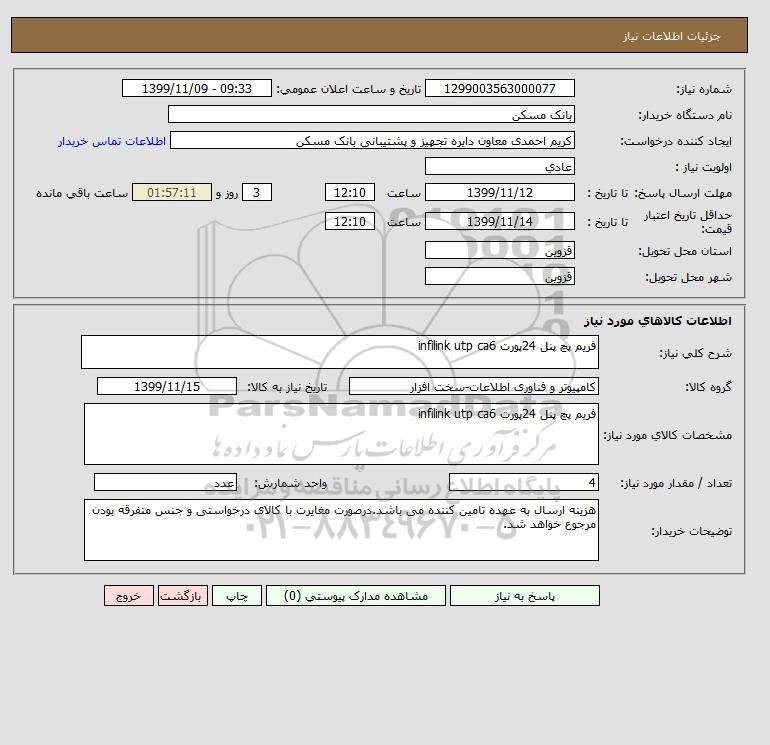Open اطلاعات تماس خریدار contact link

112,141
